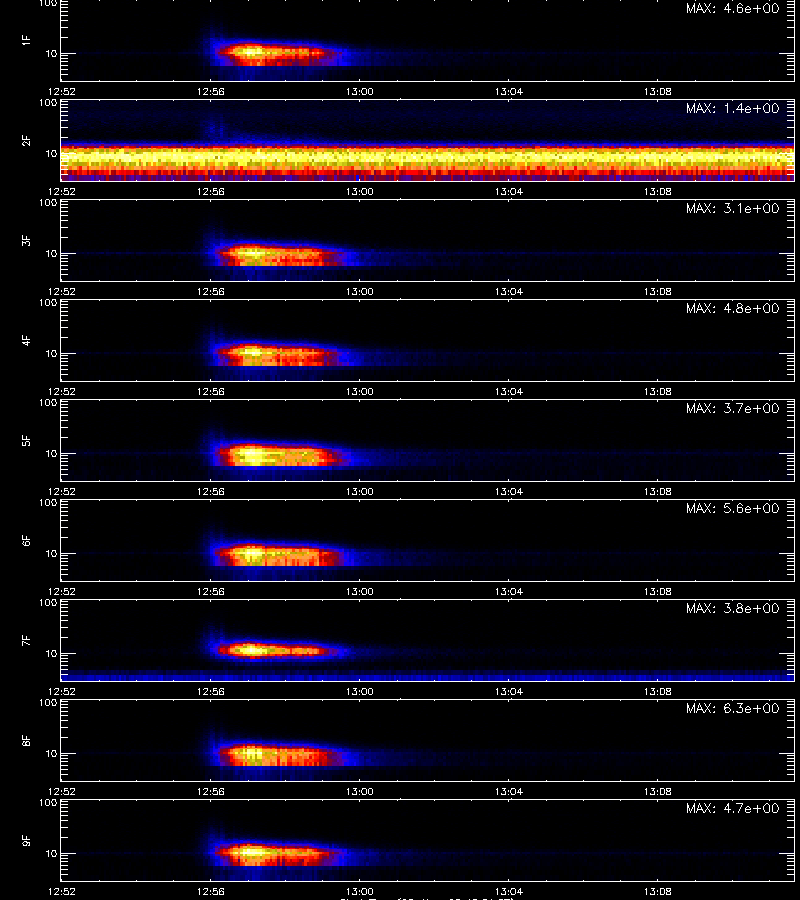The image size is (800, 900).
Task: Click the 2F panel axis label
Action: click(x=26, y=141)
